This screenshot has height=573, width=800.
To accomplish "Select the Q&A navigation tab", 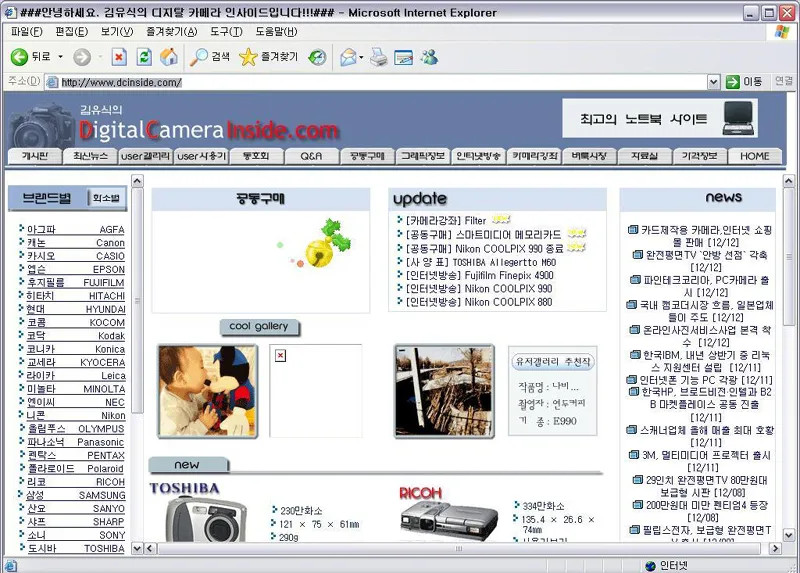I will coord(311,156).
